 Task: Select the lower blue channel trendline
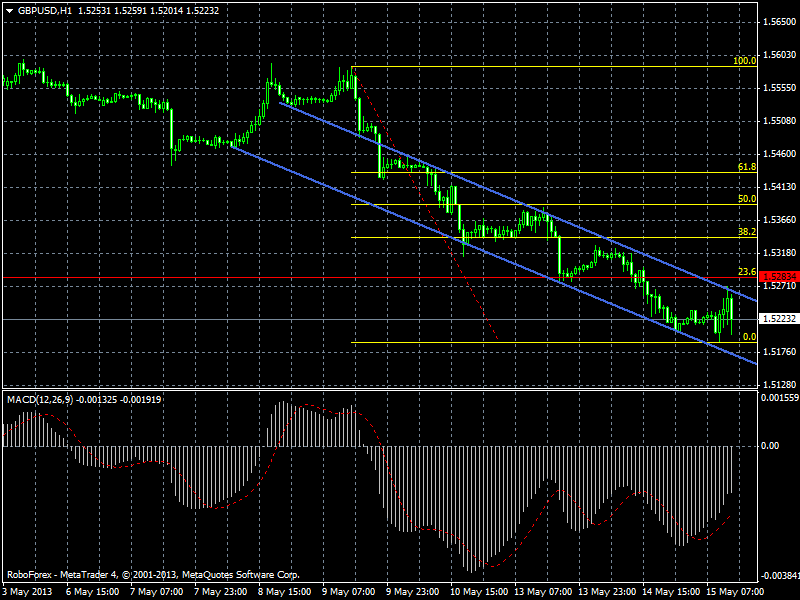point(494,256)
